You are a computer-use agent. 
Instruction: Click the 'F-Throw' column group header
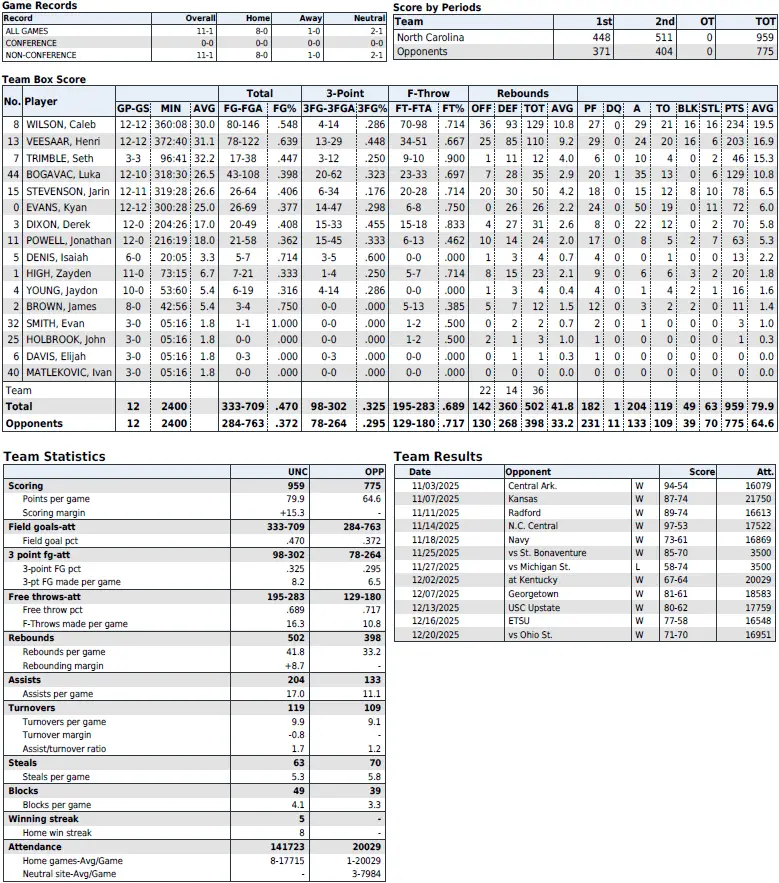(x=431, y=94)
